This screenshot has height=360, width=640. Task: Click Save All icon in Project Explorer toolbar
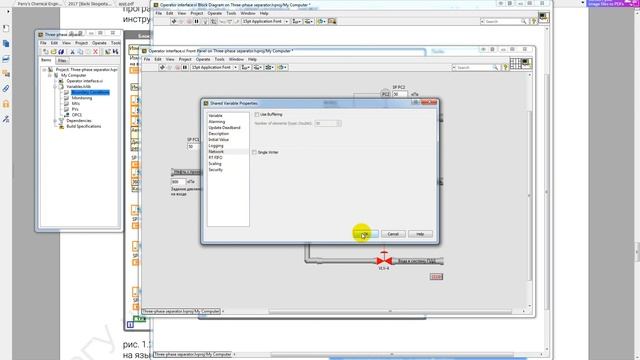tap(61, 51)
